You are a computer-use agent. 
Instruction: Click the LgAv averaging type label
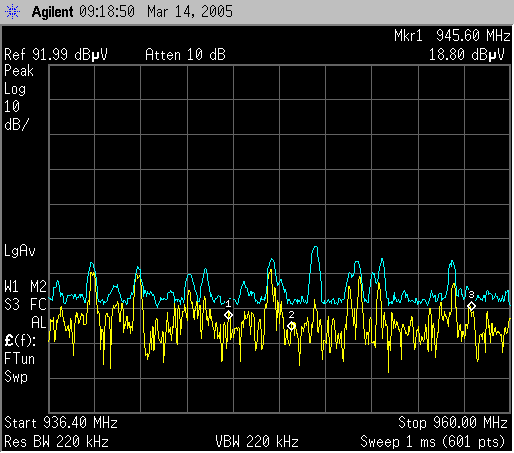coord(20,251)
